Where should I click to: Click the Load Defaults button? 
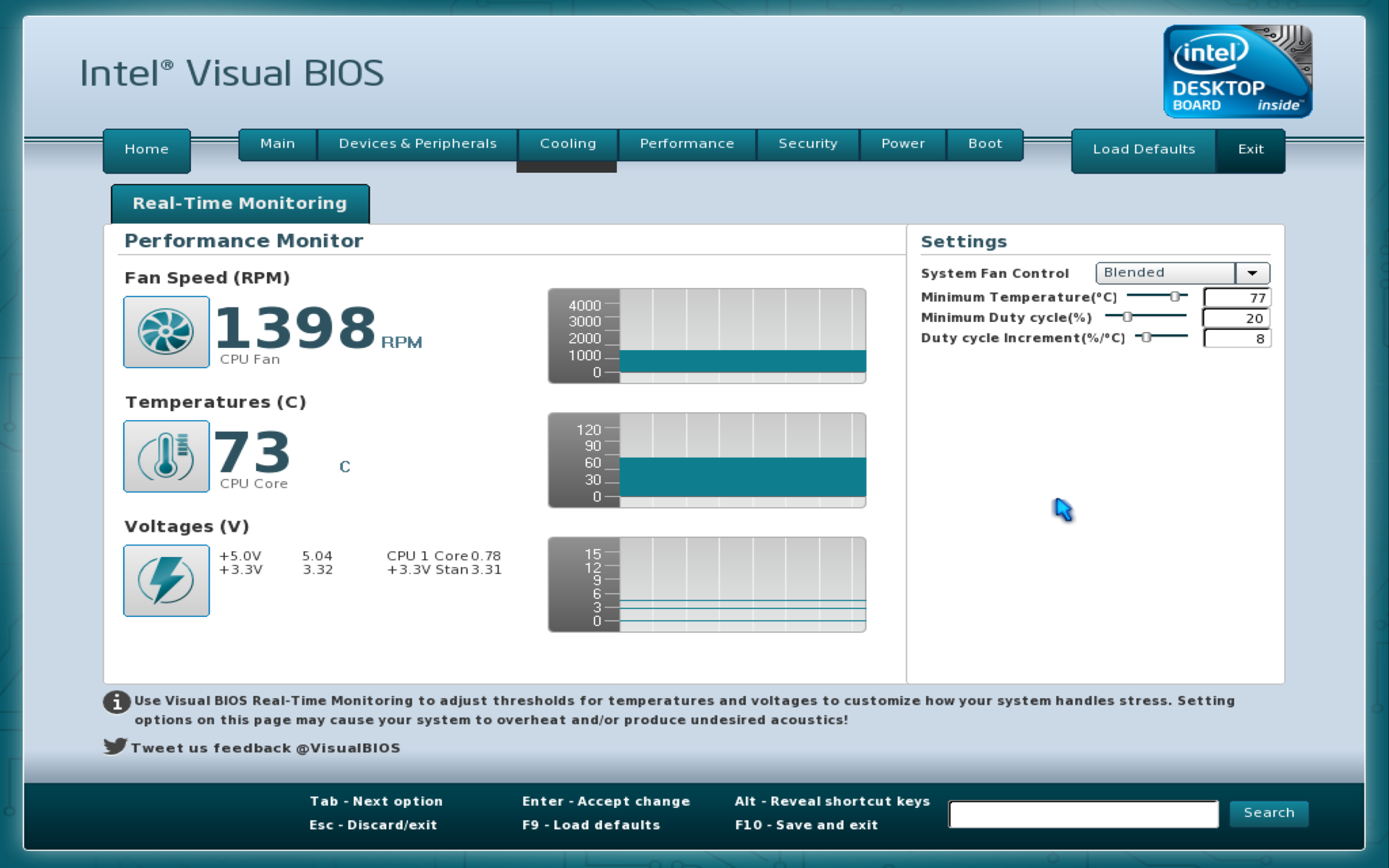coord(1144,150)
